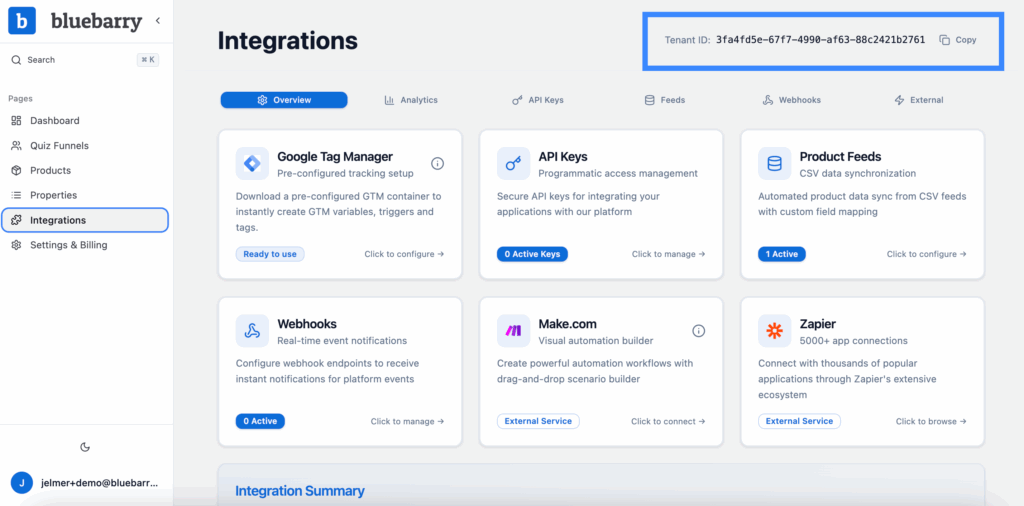Open the Search field in sidebar
This screenshot has width=1024, height=506.
tap(85, 60)
